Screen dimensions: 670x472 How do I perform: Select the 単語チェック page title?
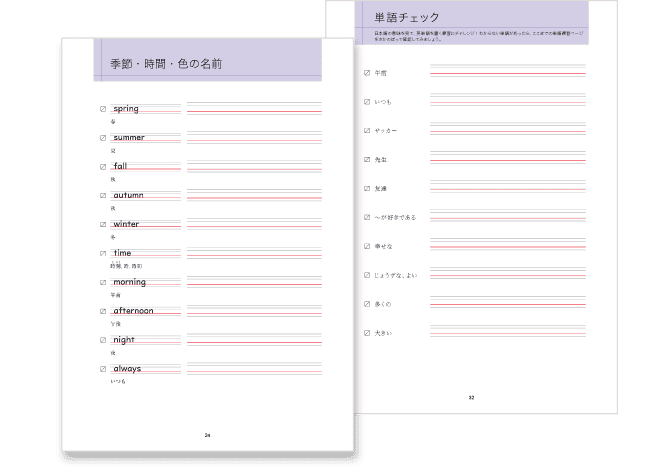pos(407,17)
